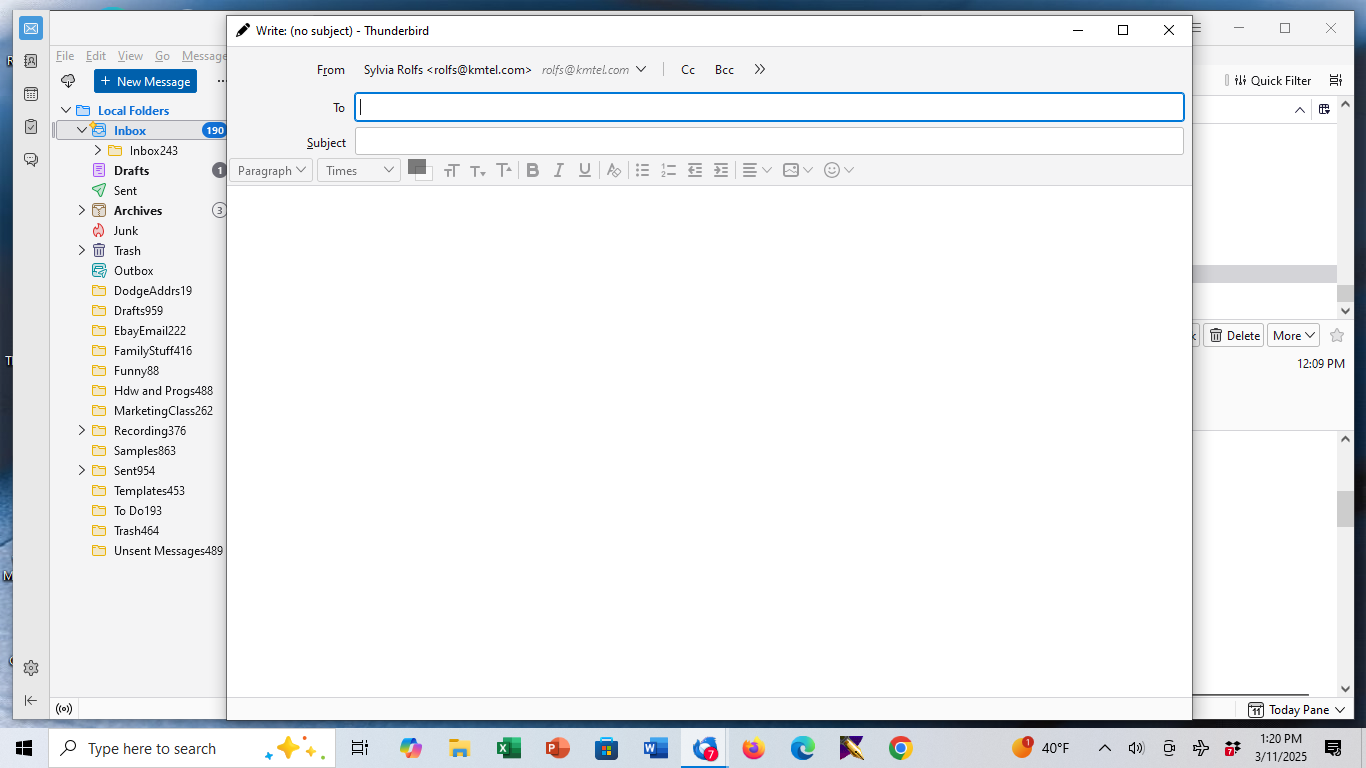The width and height of the screenshot is (1366, 768).
Task: Open the File menu
Action: [65, 56]
